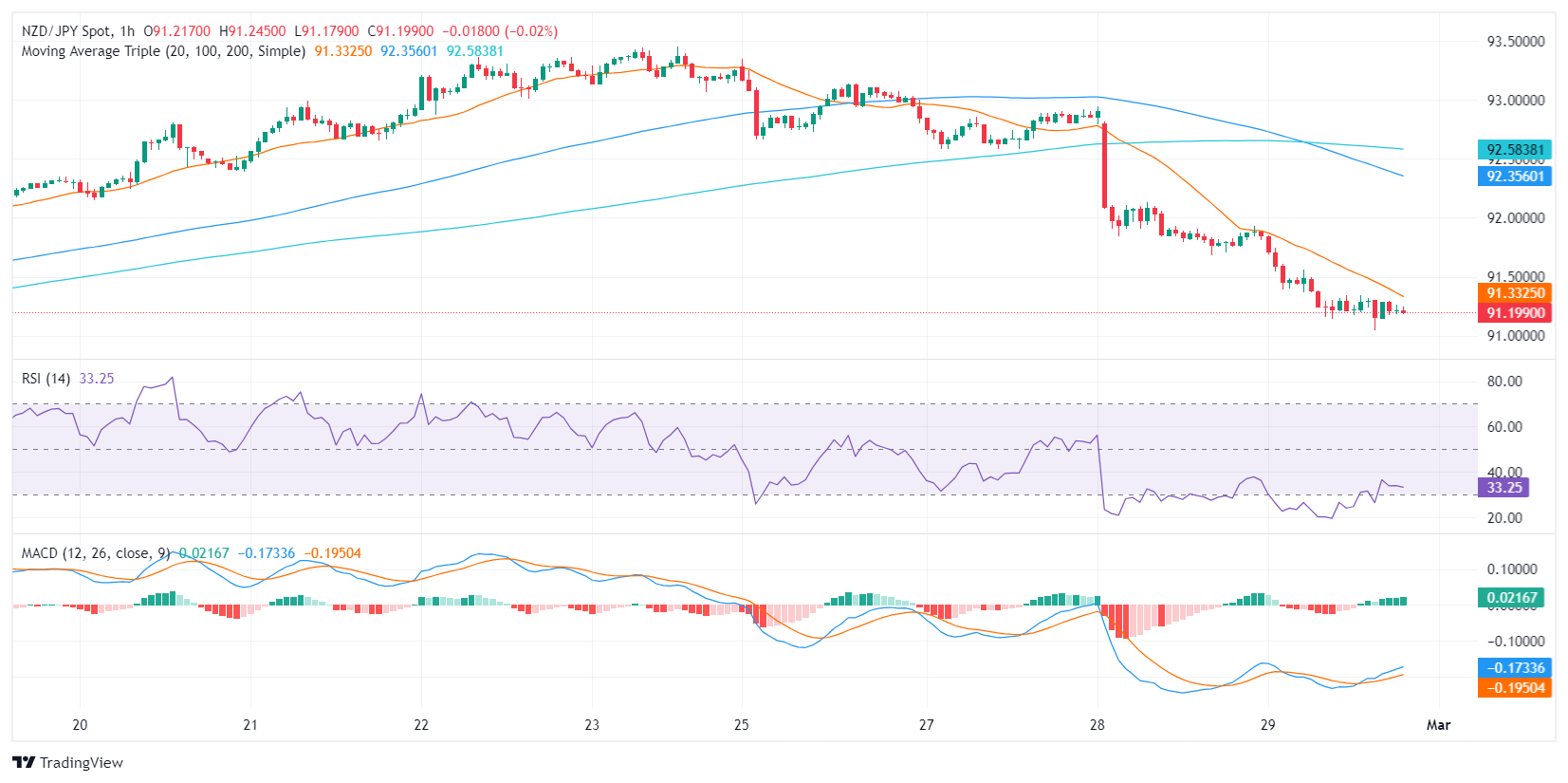The height and width of the screenshot is (783, 1568).
Task: Click the Moving Average Triple legend label
Action: [x=163, y=51]
